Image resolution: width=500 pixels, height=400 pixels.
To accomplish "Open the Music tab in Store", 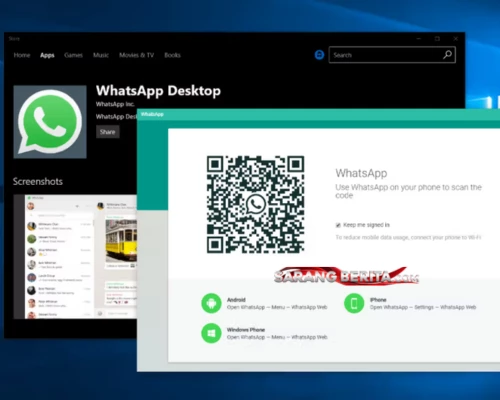I will click(x=101, y=55).
